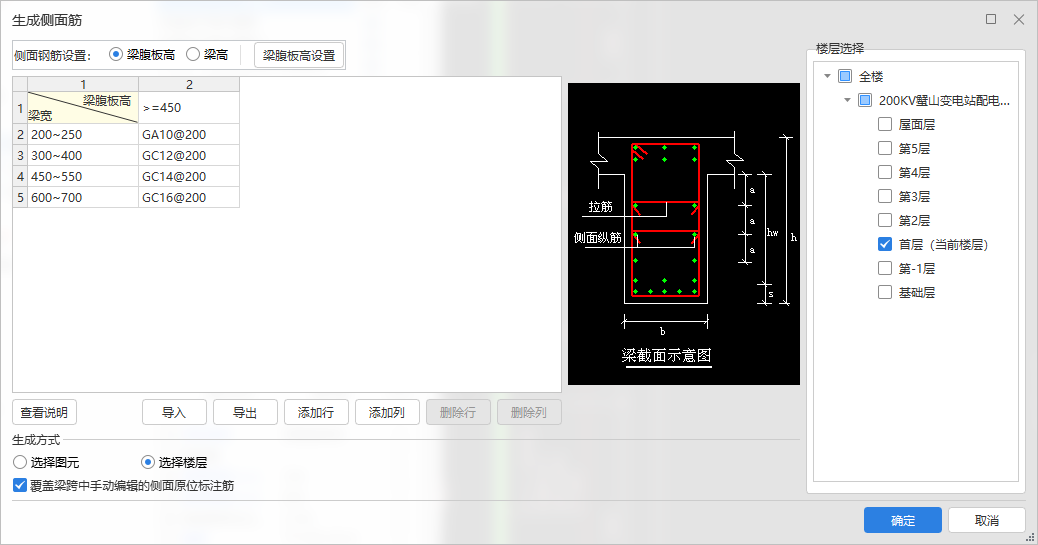1038x545 pixels.
Task: Check the 第3层 floor checkbox
Action: point(884,196)
